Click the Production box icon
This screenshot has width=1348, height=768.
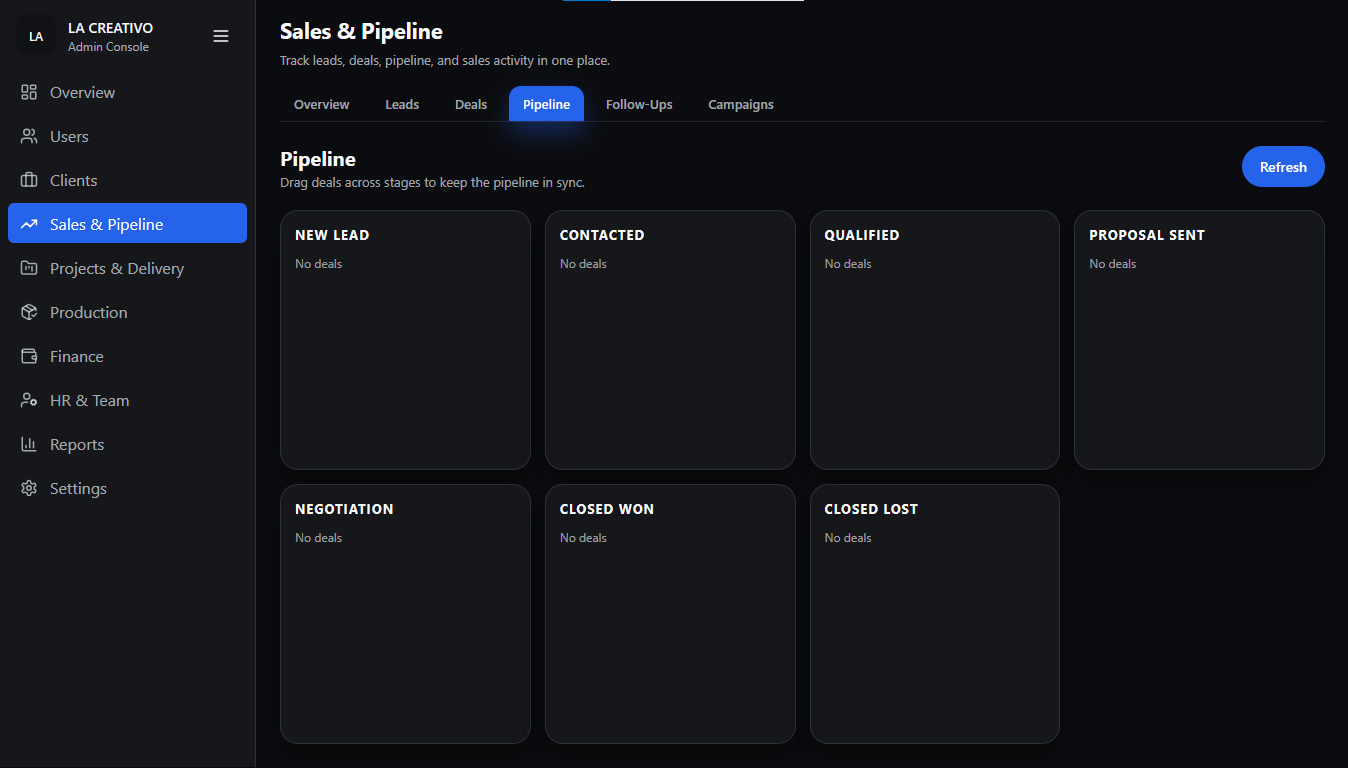coord(29,312)
